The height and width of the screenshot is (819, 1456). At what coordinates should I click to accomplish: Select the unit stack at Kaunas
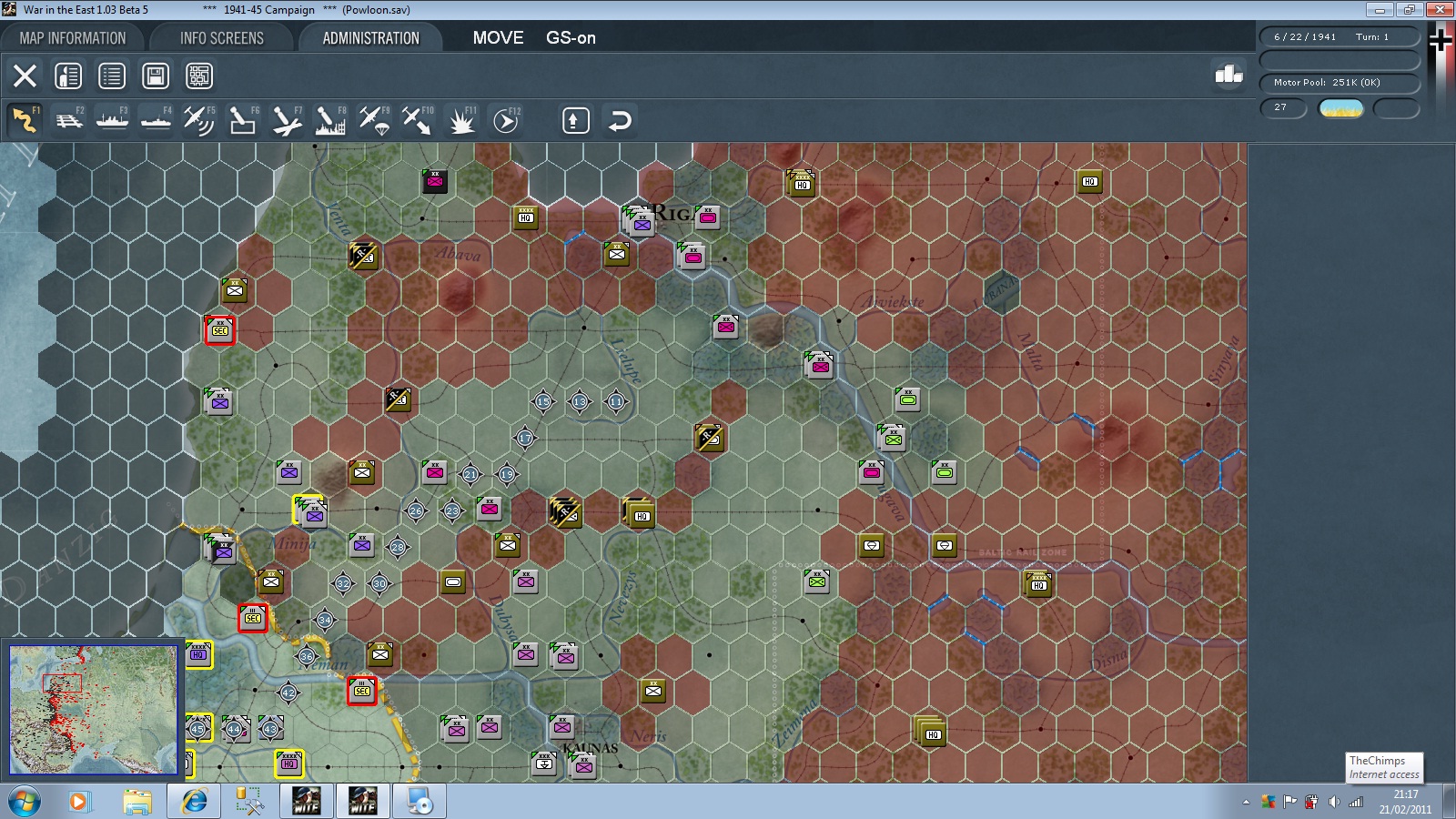pos(582,764)
